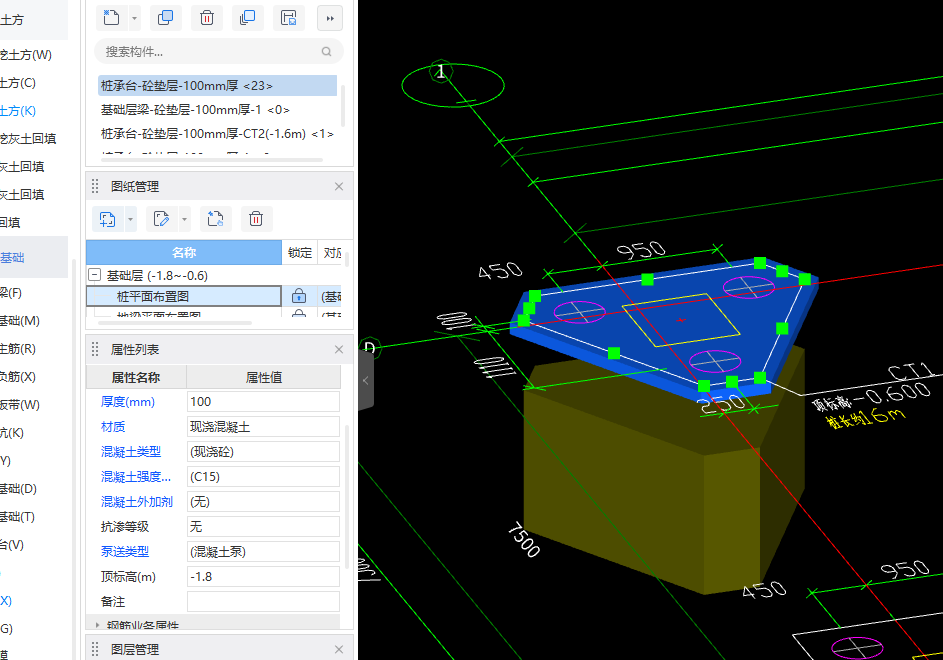The image size is (943, 660).
Task: Click the 混凝土强度 value (C15)
Action: click(x=263, y=476)
